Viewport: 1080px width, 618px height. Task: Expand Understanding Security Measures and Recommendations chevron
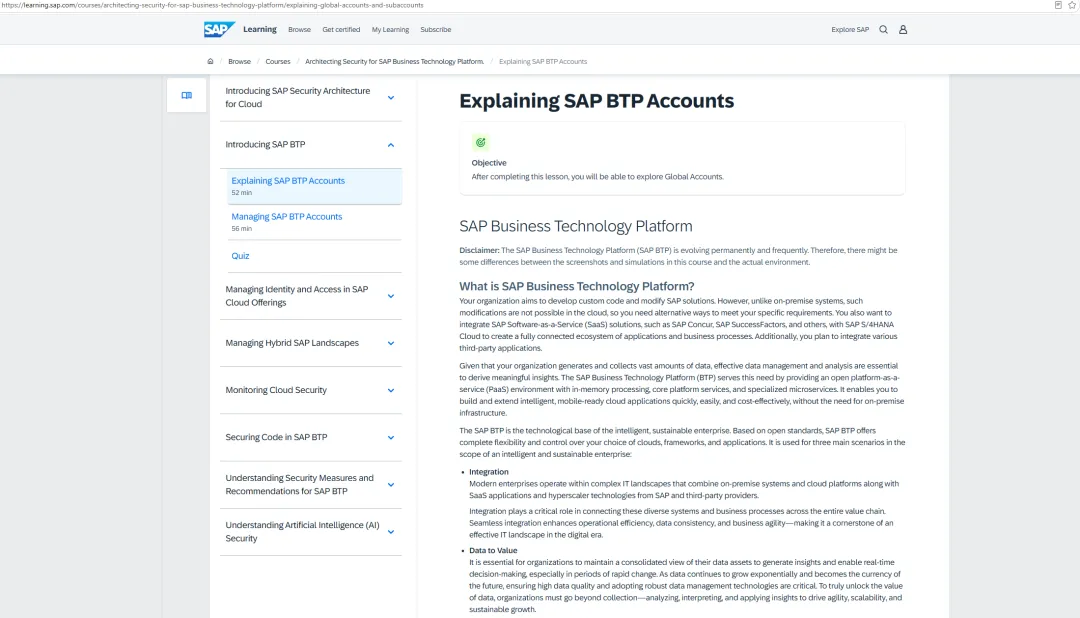pyautogui.click(x=391, y=485)
